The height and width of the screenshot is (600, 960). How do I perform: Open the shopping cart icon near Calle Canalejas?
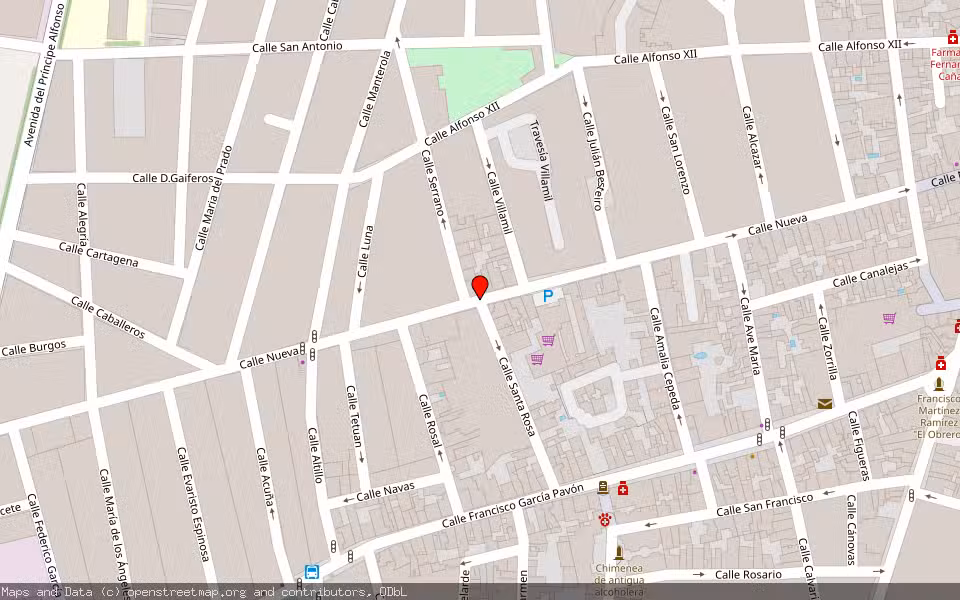(x=888, y=319)
